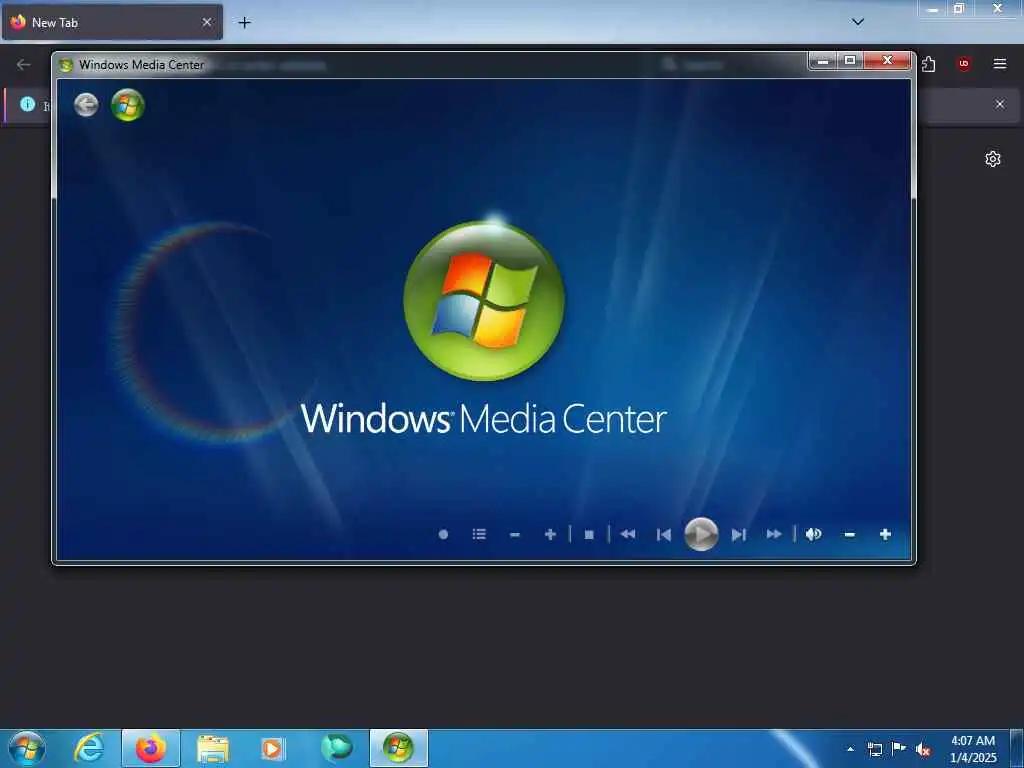Screen dimensions: 1024x768
Task: Click channel down minus button
Action: [x=515, y=535]
